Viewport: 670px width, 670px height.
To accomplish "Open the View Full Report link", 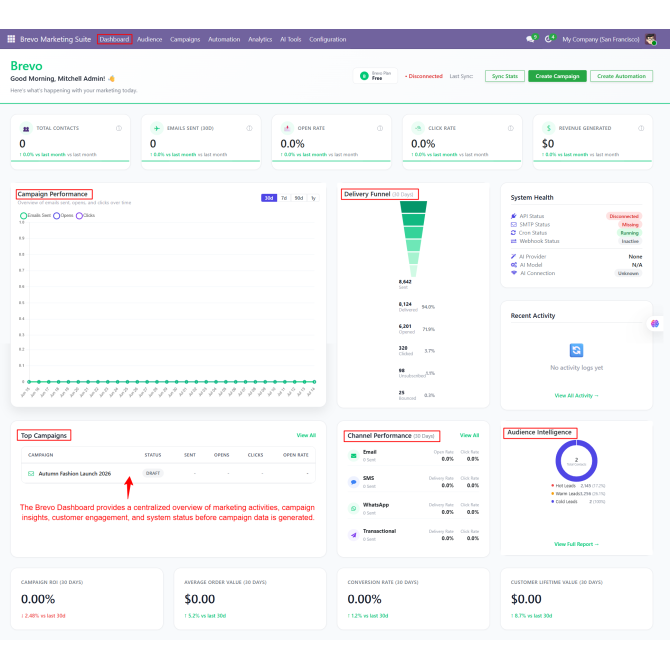I will [576, 544].
